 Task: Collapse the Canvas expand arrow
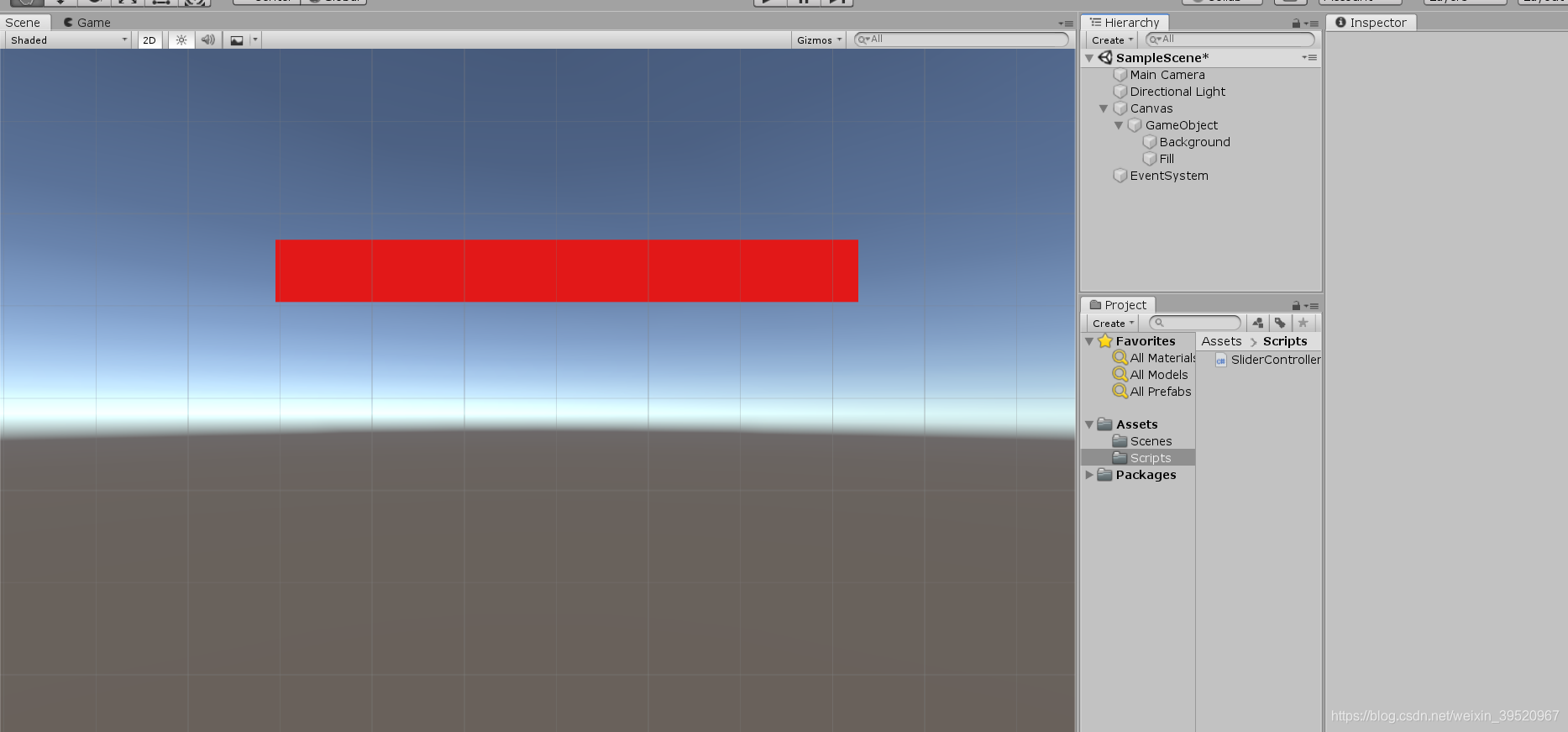pos(1104,108)
